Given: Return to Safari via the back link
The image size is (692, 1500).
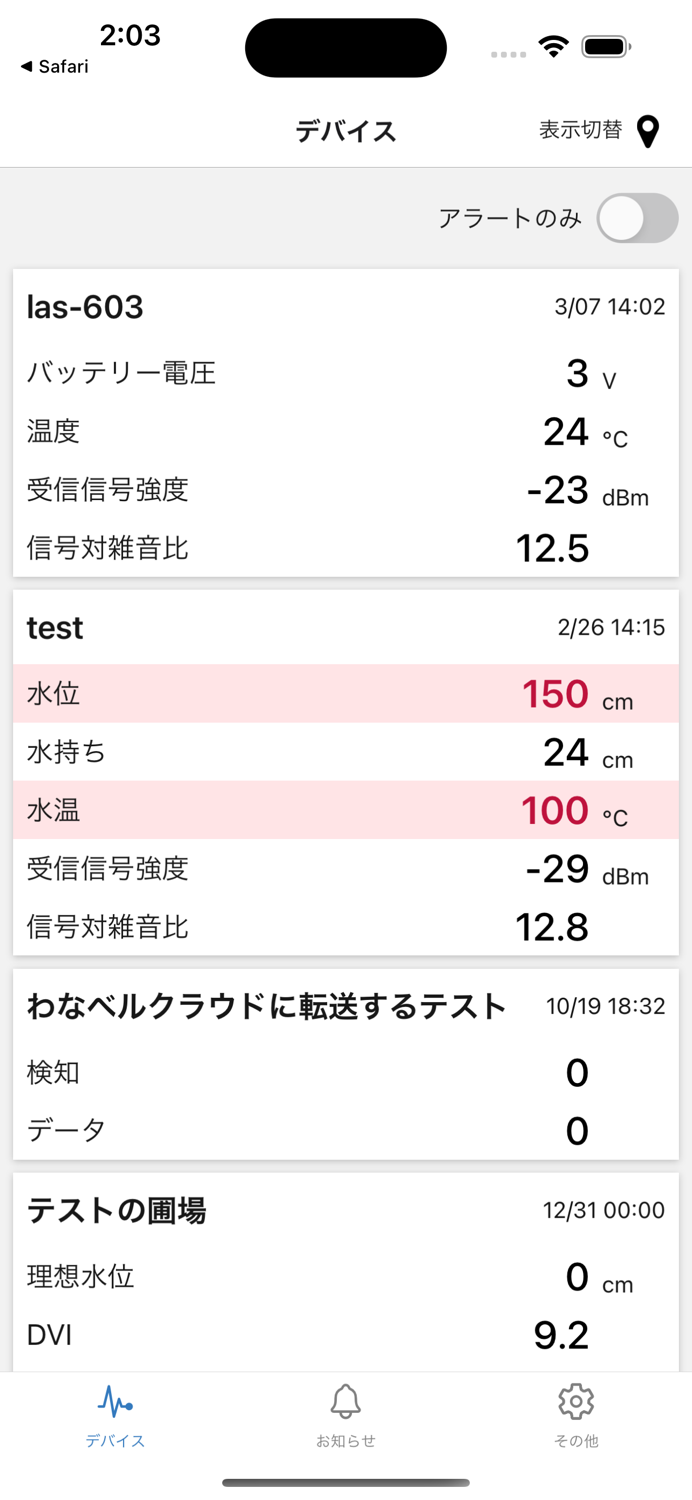Looking at the screenshot, I should click(55, 68).
